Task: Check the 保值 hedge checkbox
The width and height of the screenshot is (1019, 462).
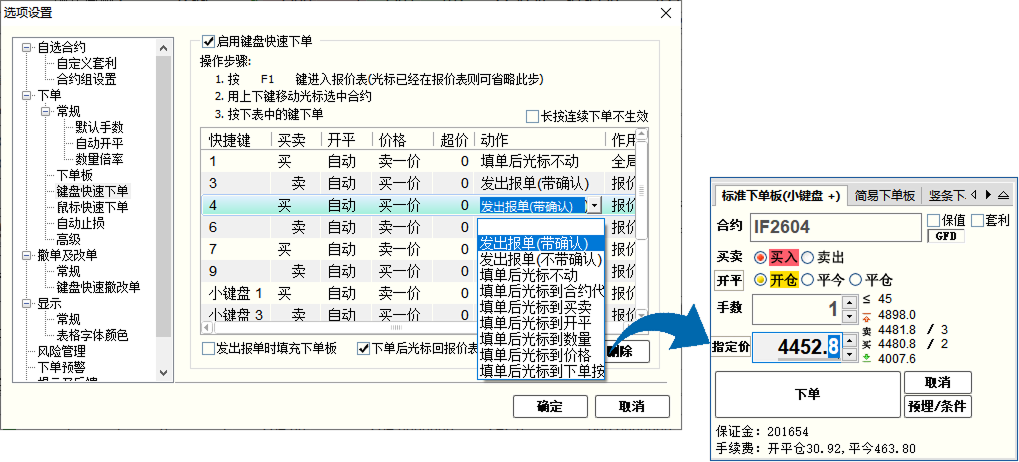Action: (x=933, y=219)
